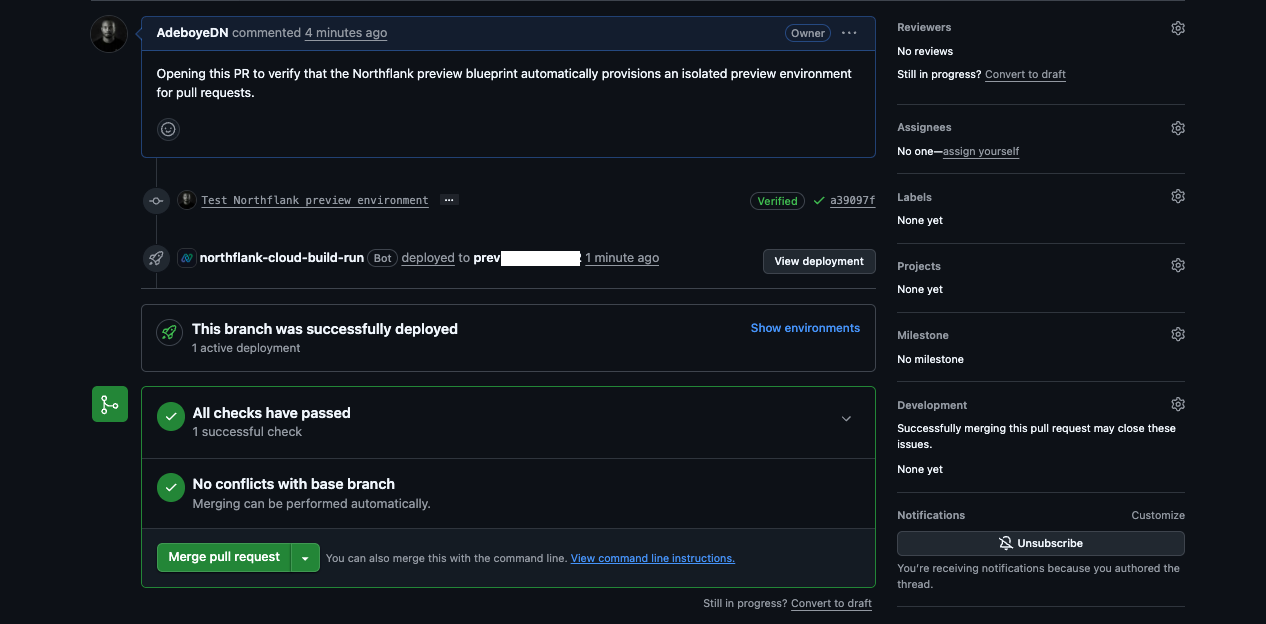Open Show environments link
1266x624 pixels.
tap(805, 328)
